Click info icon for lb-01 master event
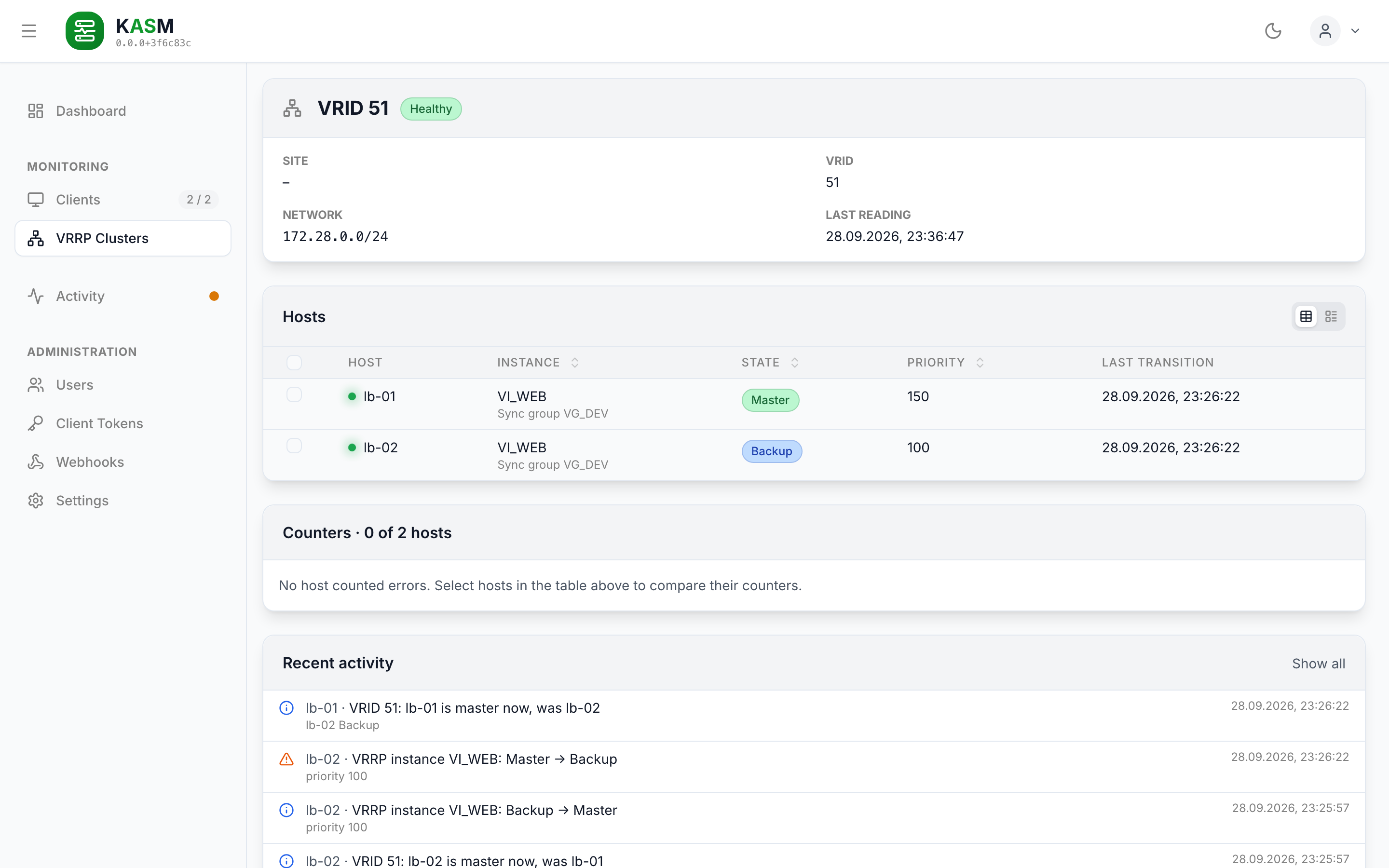 point(286,708)
